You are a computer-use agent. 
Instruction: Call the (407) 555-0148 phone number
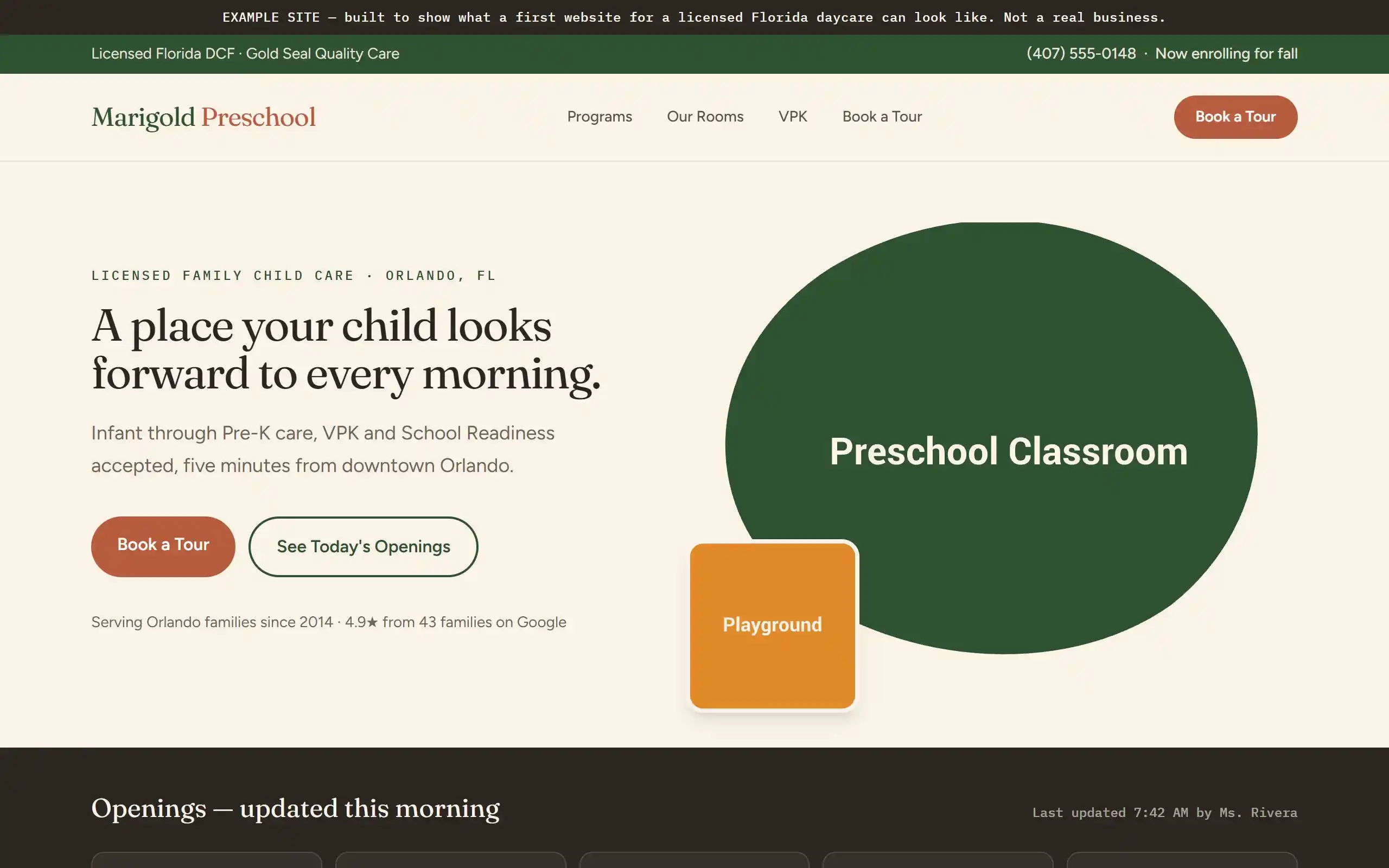coord(1081,53)
